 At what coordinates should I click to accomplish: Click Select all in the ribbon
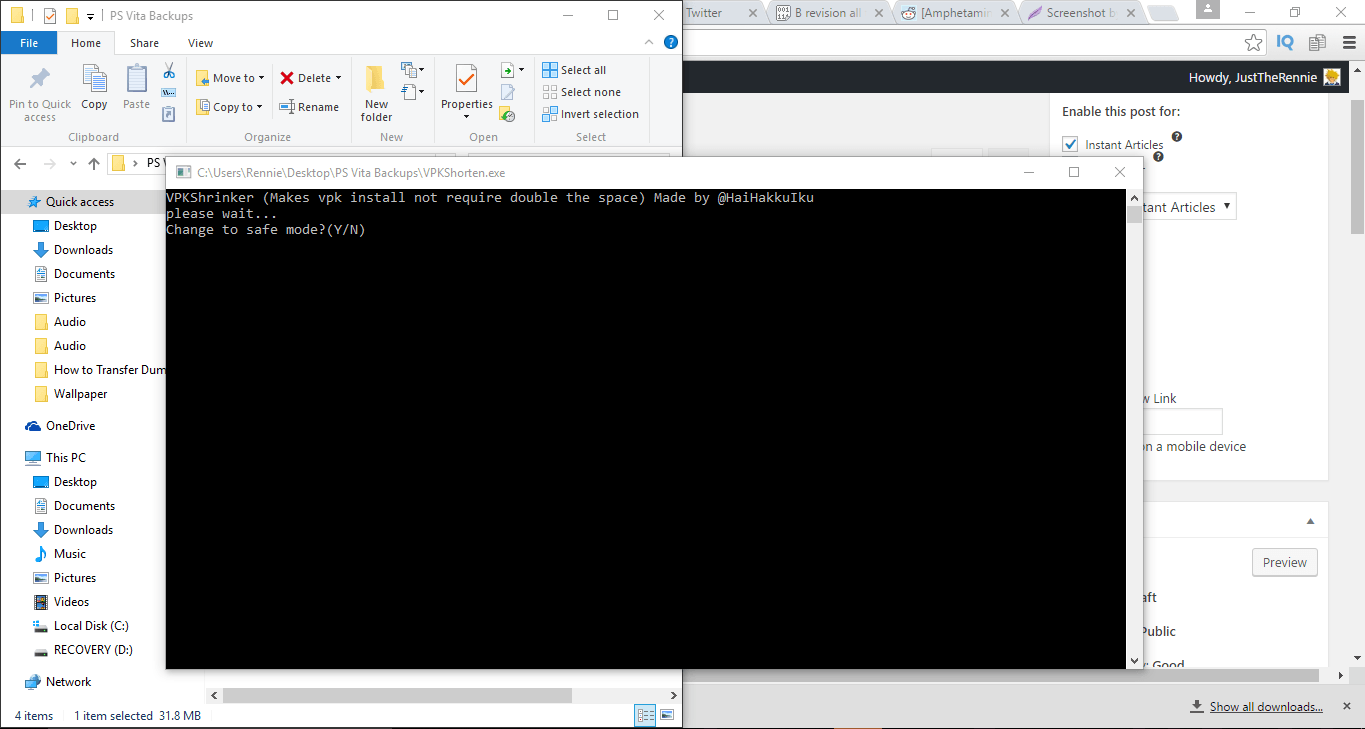point(574,70)
